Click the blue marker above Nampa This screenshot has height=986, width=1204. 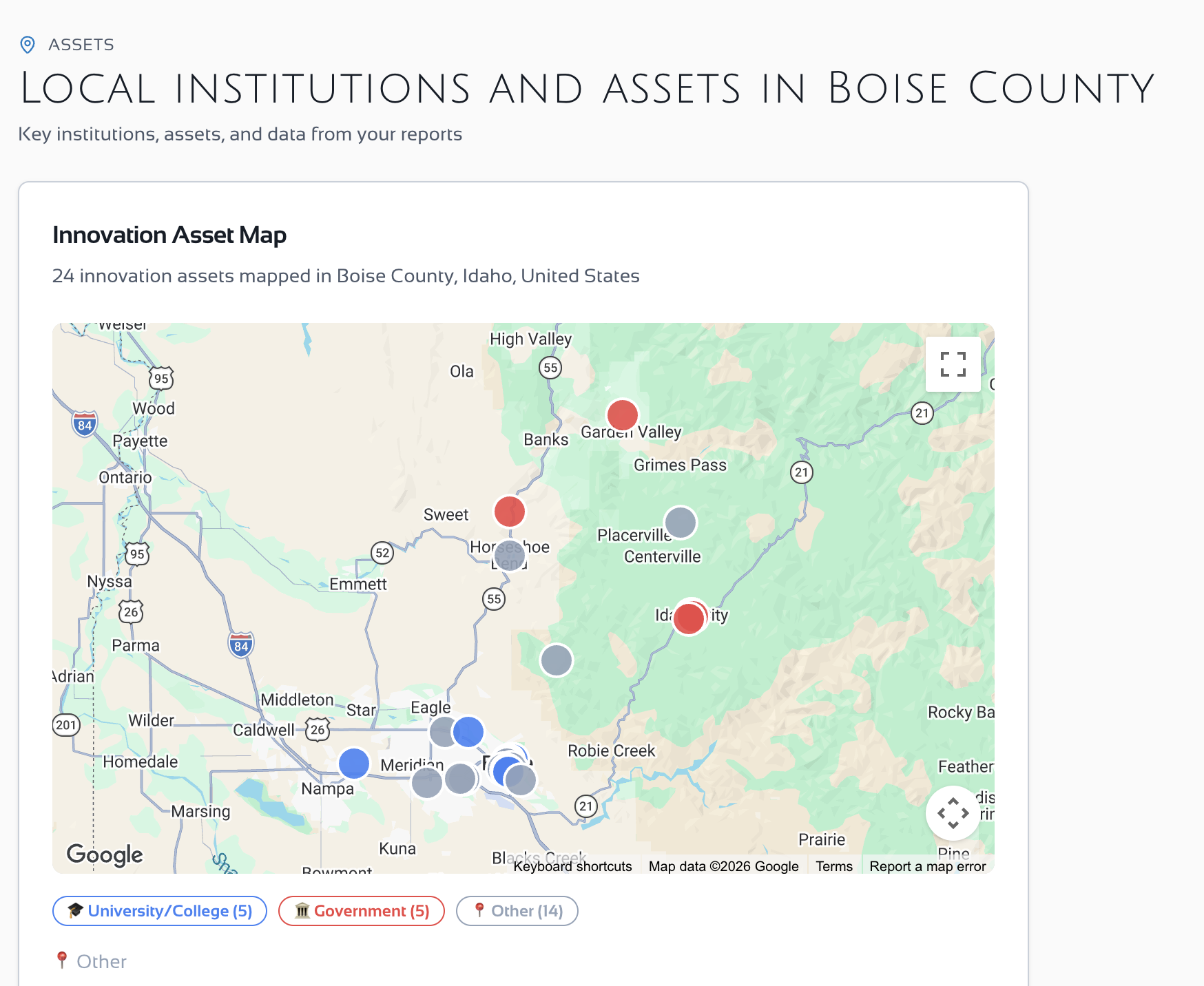point(354,764)
